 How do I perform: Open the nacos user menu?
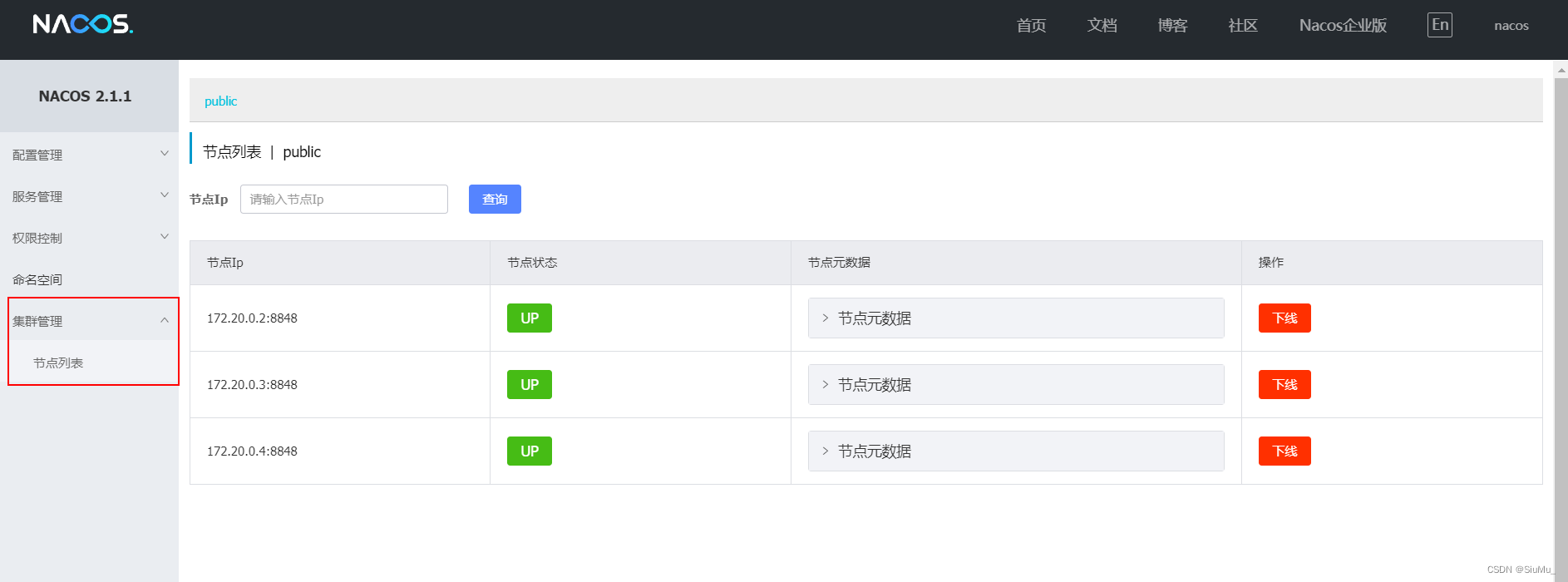(x=1511, y=26)
